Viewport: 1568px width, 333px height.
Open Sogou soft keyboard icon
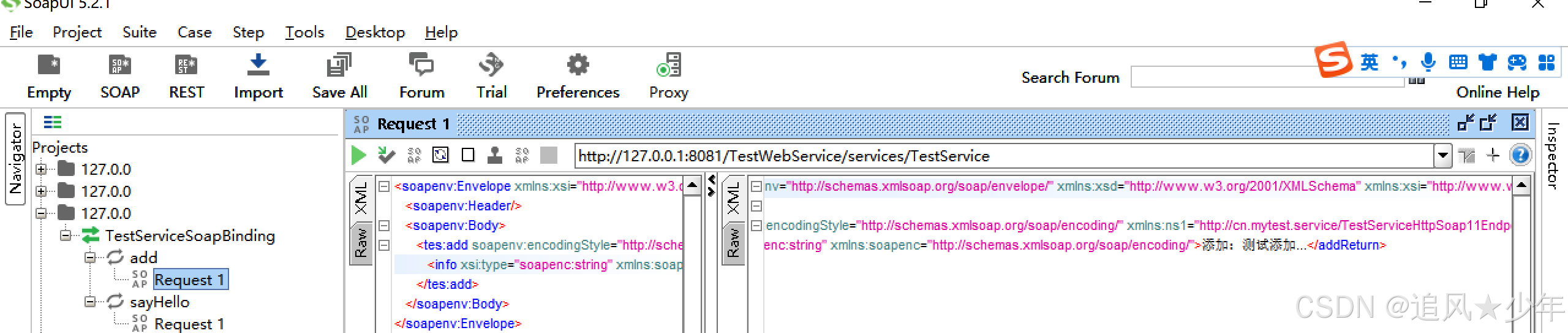tap(1458, 62)
